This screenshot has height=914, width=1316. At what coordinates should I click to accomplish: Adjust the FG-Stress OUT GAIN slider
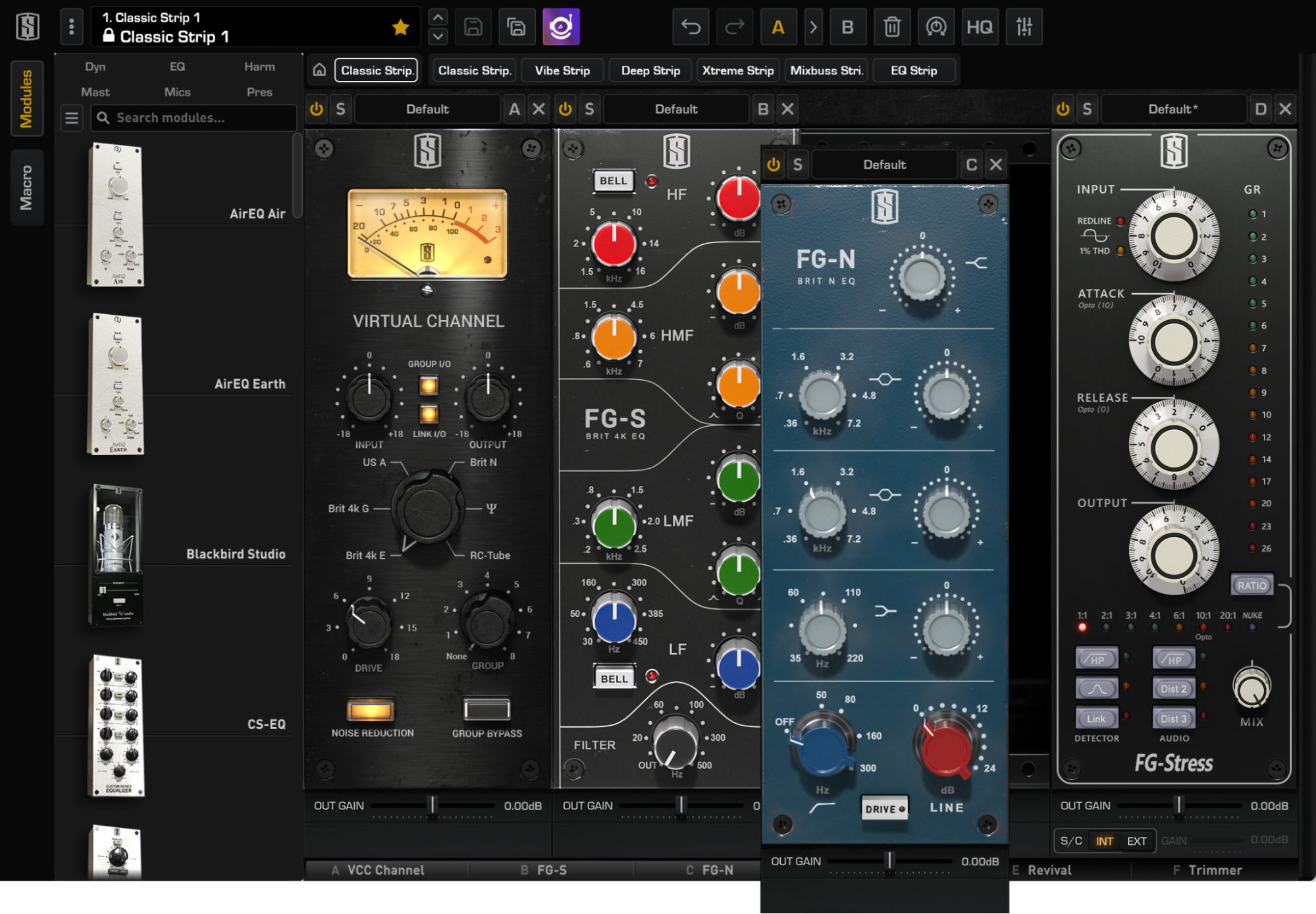point(1179,805)
